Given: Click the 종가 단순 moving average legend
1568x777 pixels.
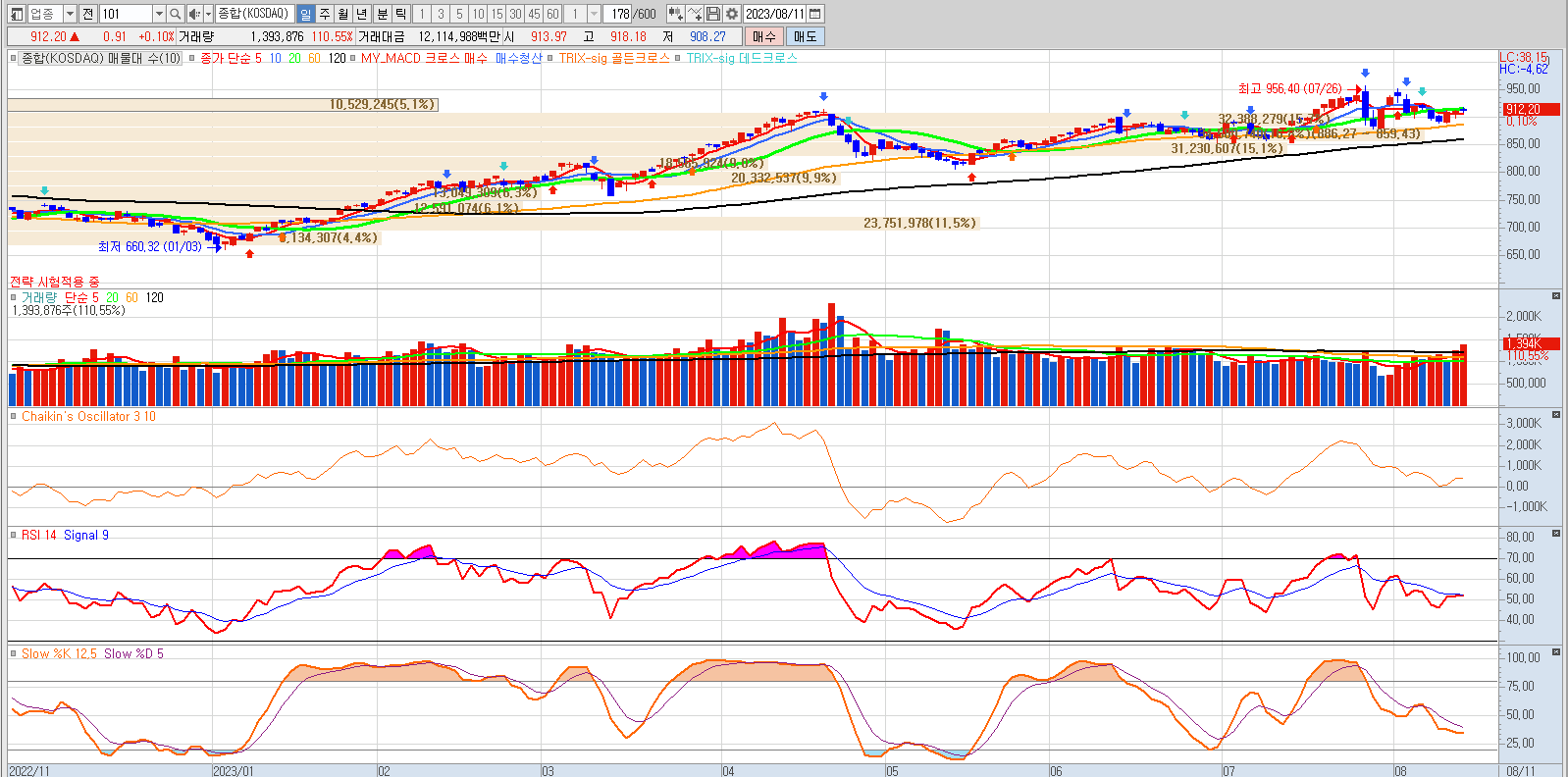Looking at the screenshot, I should (273, 58).
